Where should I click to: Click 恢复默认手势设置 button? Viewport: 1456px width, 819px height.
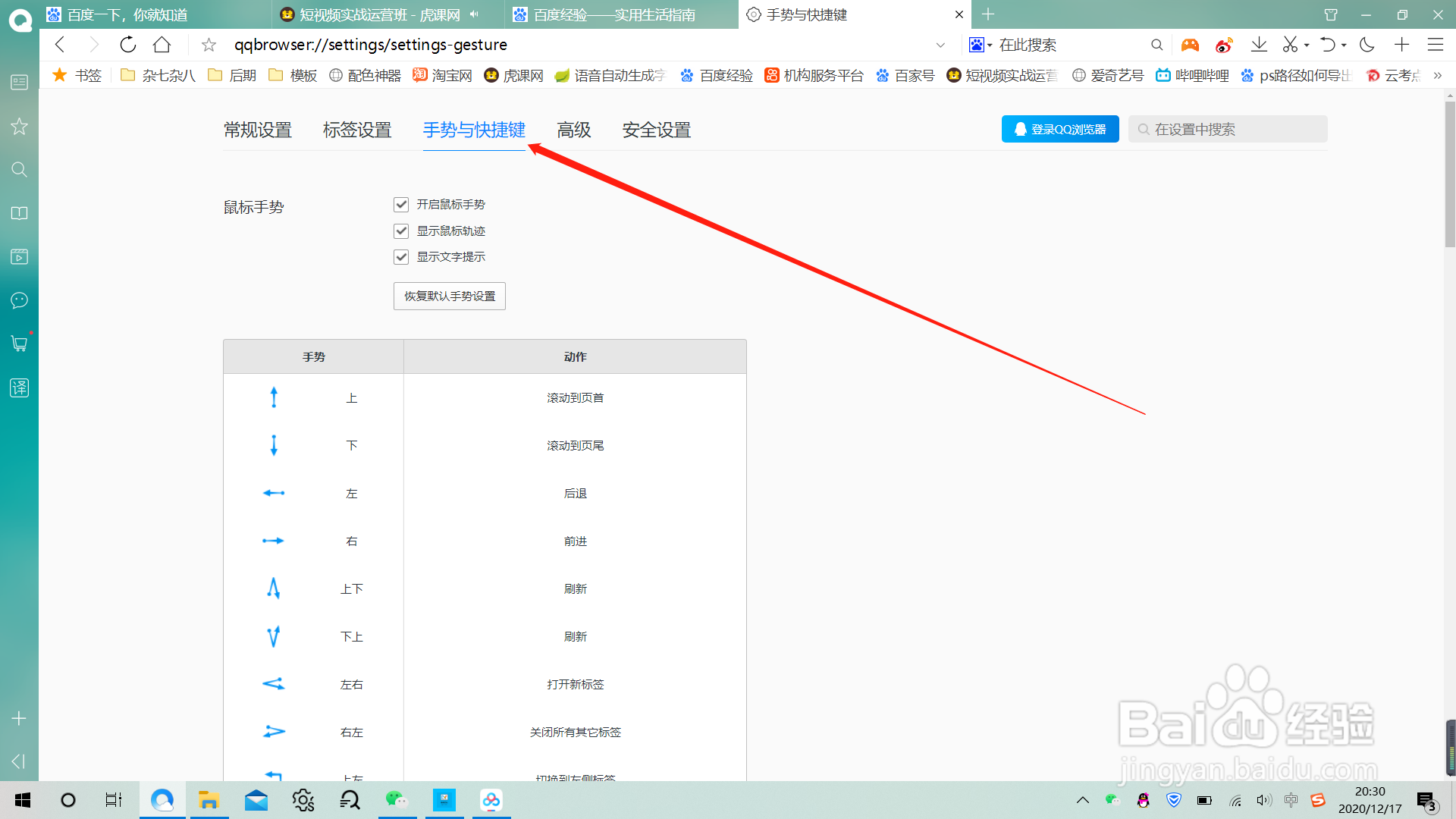pyautogui.click(x=449, y=296)
